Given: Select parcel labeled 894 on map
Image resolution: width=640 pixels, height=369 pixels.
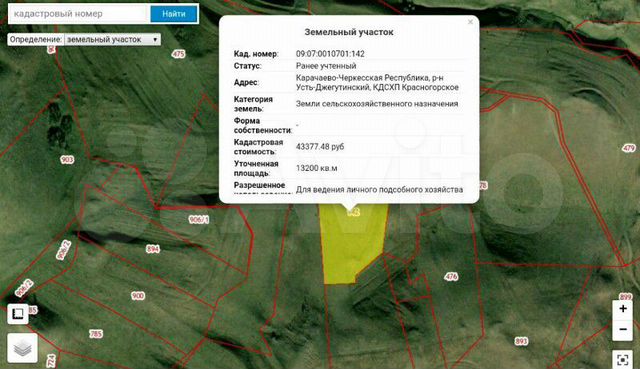Looking at the screenshot, I should tap(153, 249).
